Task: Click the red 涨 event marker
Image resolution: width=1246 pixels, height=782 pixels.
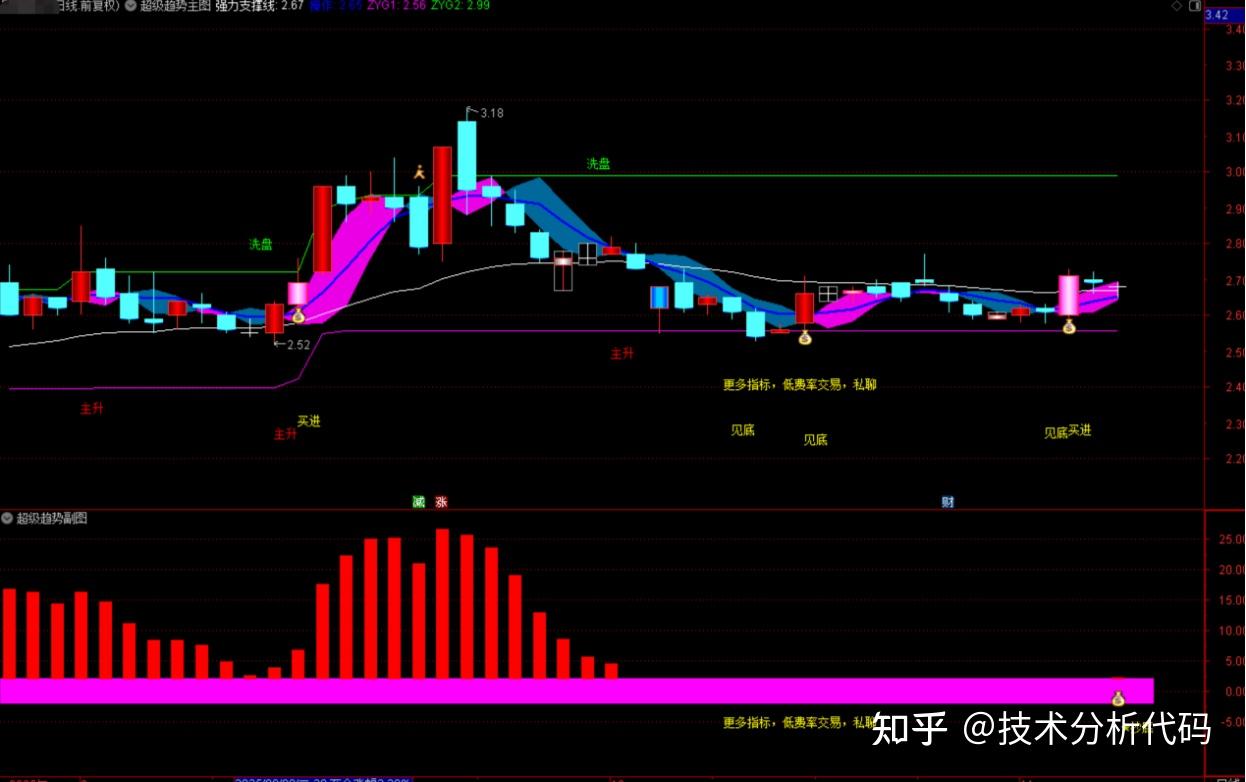Action: pos(441,502)
